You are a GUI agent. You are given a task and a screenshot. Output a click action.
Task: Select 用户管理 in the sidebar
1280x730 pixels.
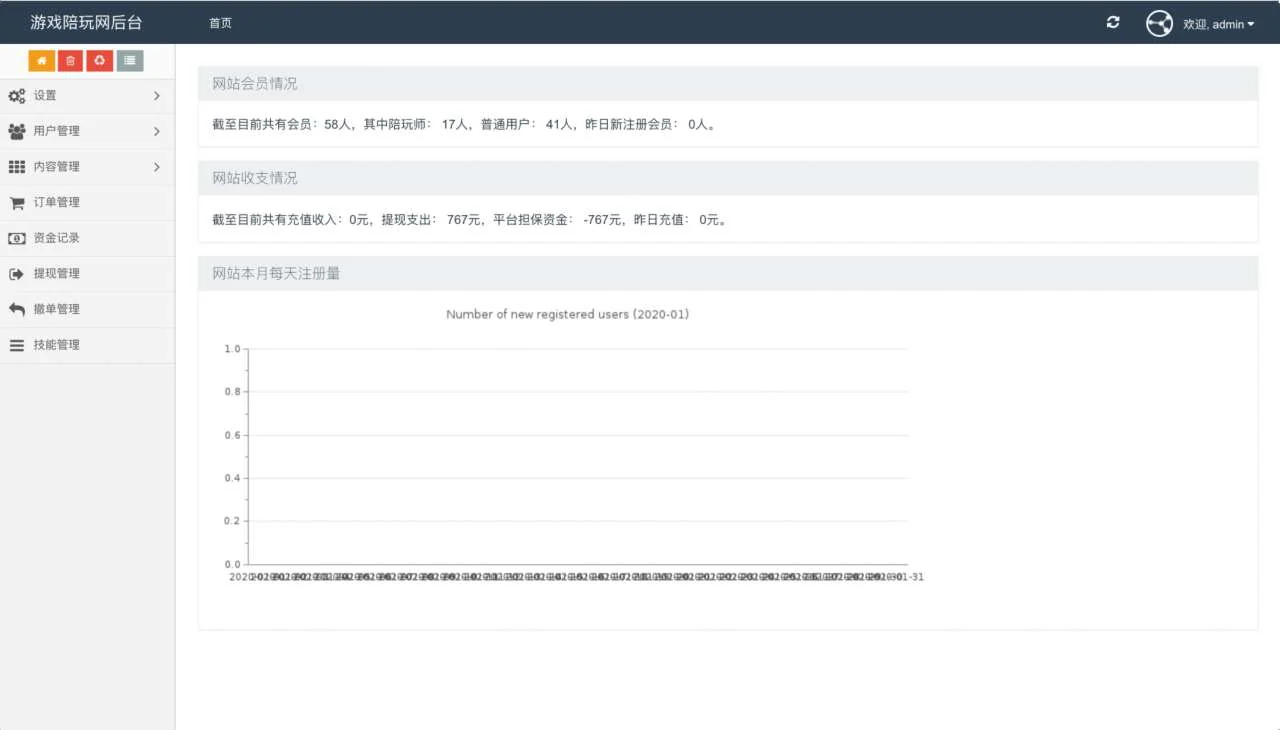click(x=57, y=131)
